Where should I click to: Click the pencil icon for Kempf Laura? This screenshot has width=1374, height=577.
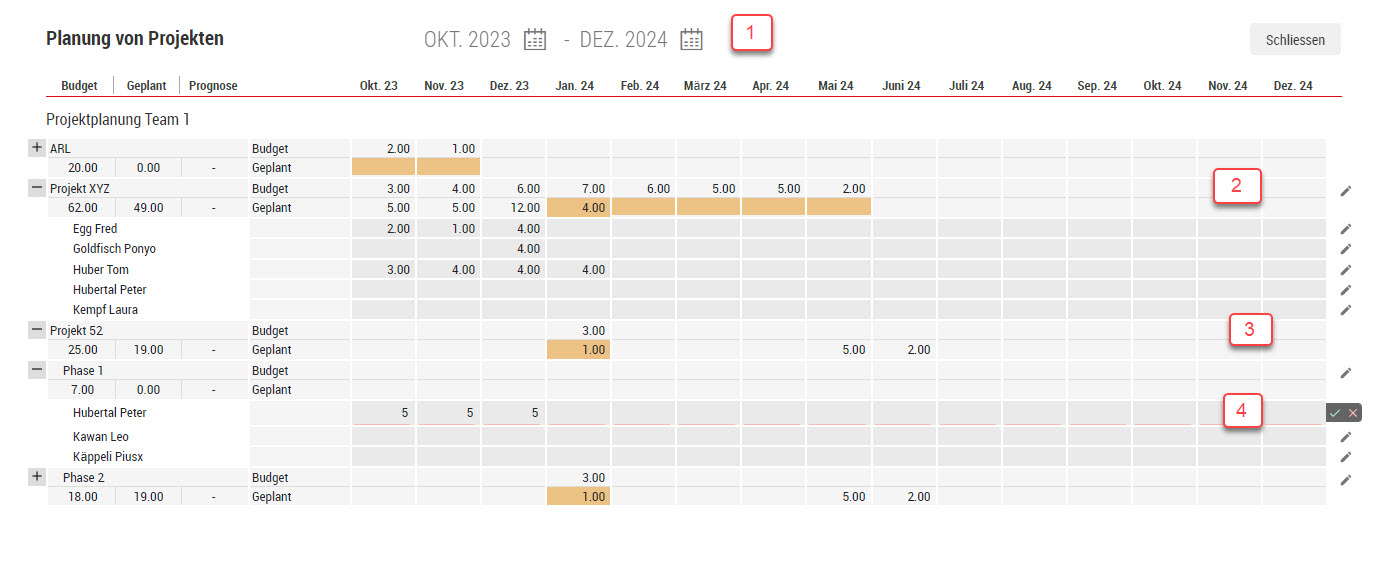coord(1346,310)
